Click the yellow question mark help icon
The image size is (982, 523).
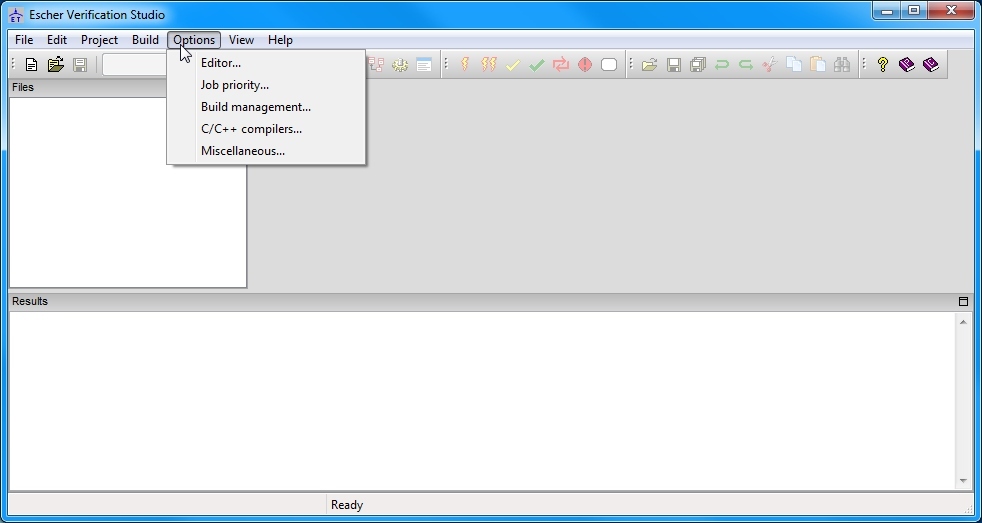point(882,65)
